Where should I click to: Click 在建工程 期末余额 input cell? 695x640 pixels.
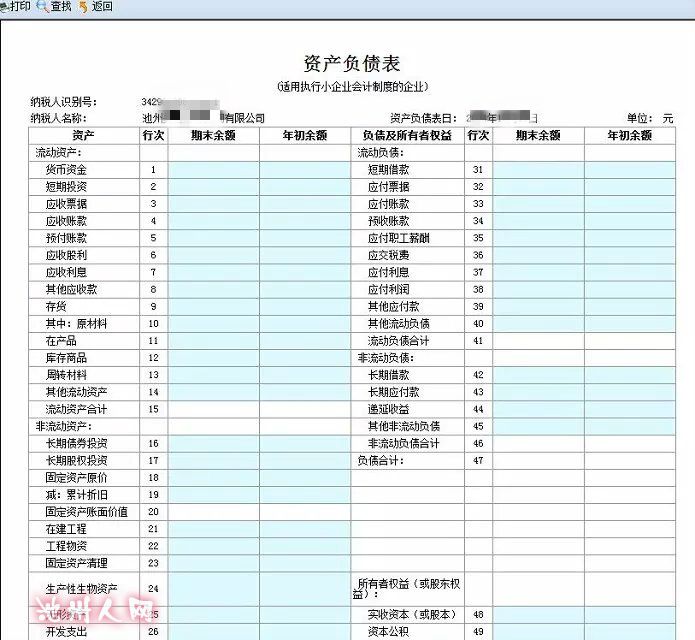(214, 529)
